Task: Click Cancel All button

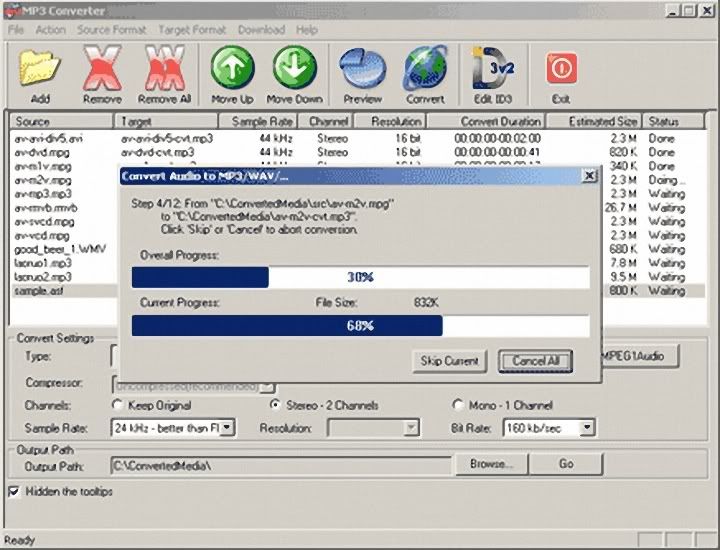Action: click(535, 361)
